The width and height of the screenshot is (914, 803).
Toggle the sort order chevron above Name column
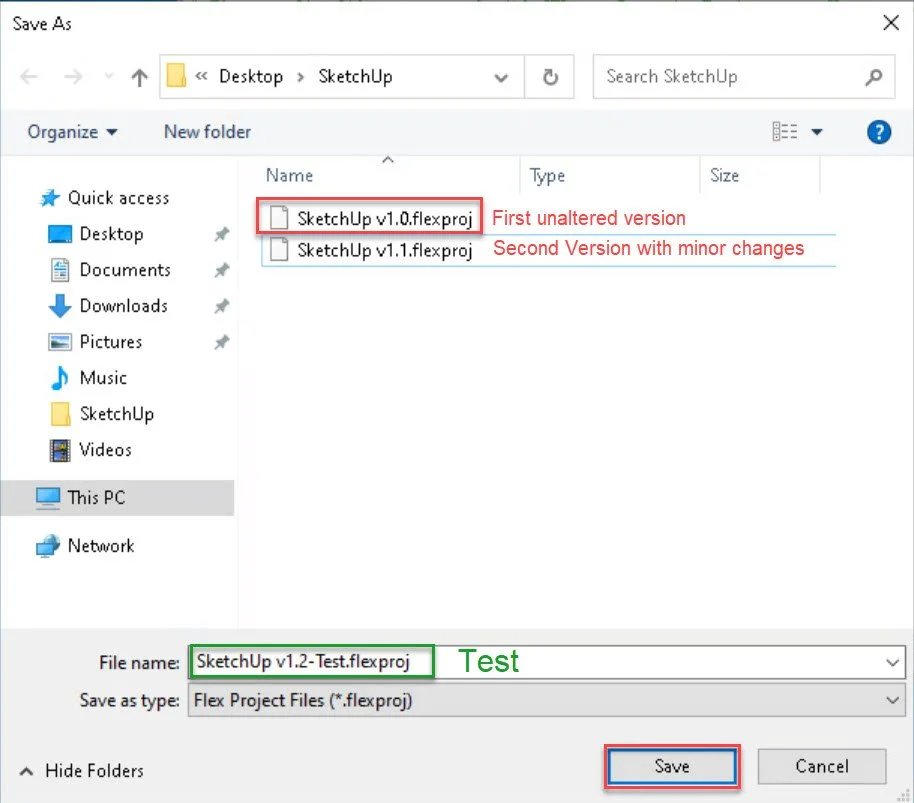388,159
